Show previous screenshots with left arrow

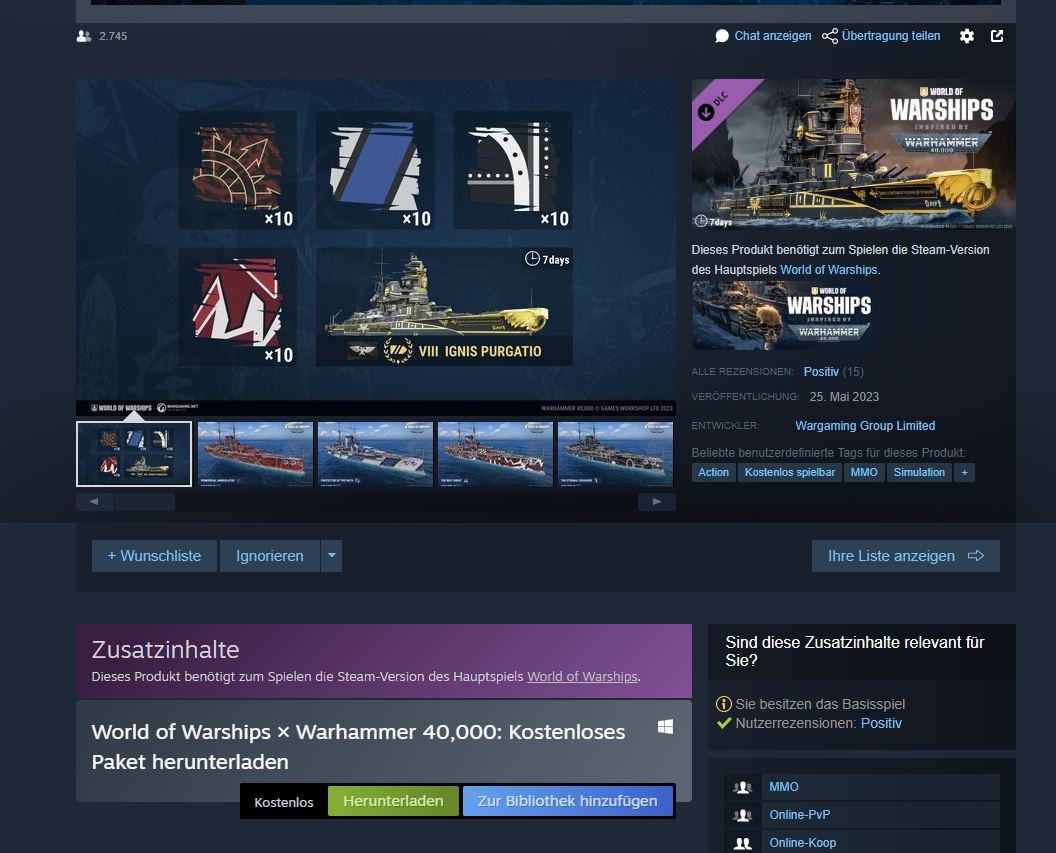tap(94, 502)
